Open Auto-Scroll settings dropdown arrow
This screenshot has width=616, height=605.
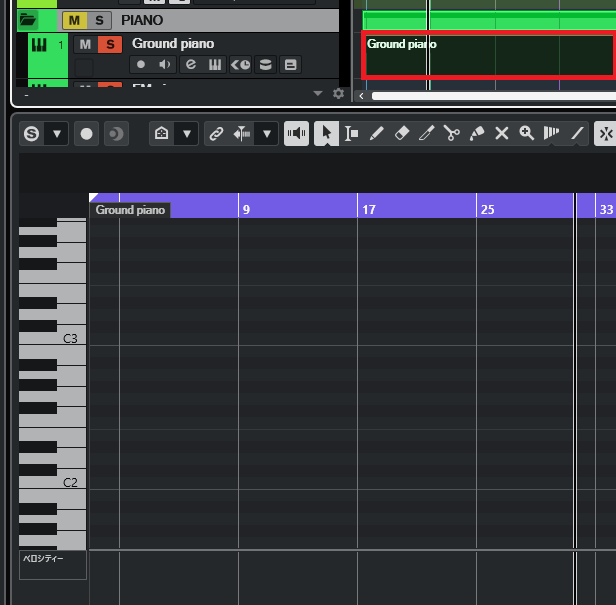pos(267,134)
